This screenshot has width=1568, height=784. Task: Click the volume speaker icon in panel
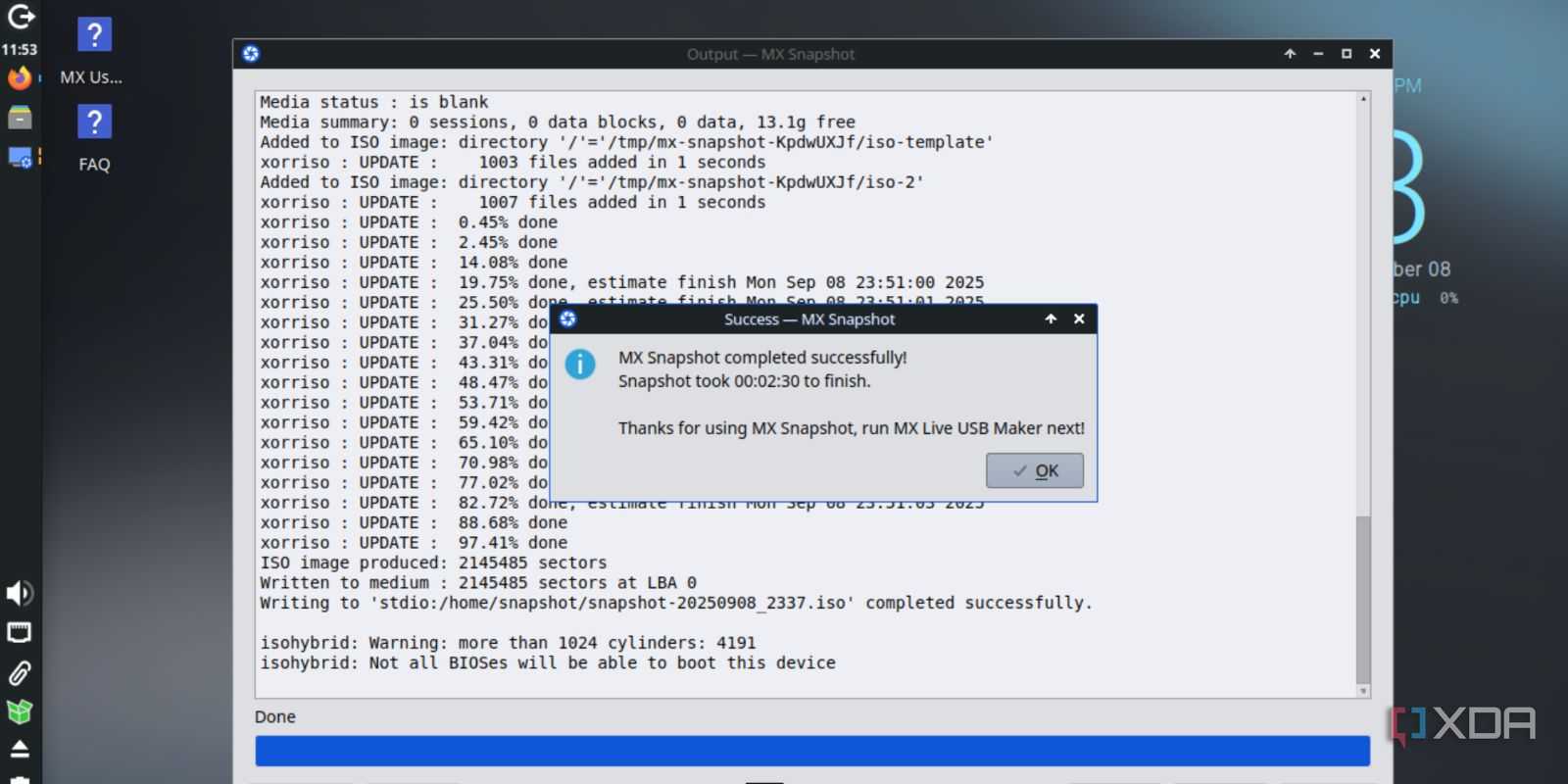20,593
